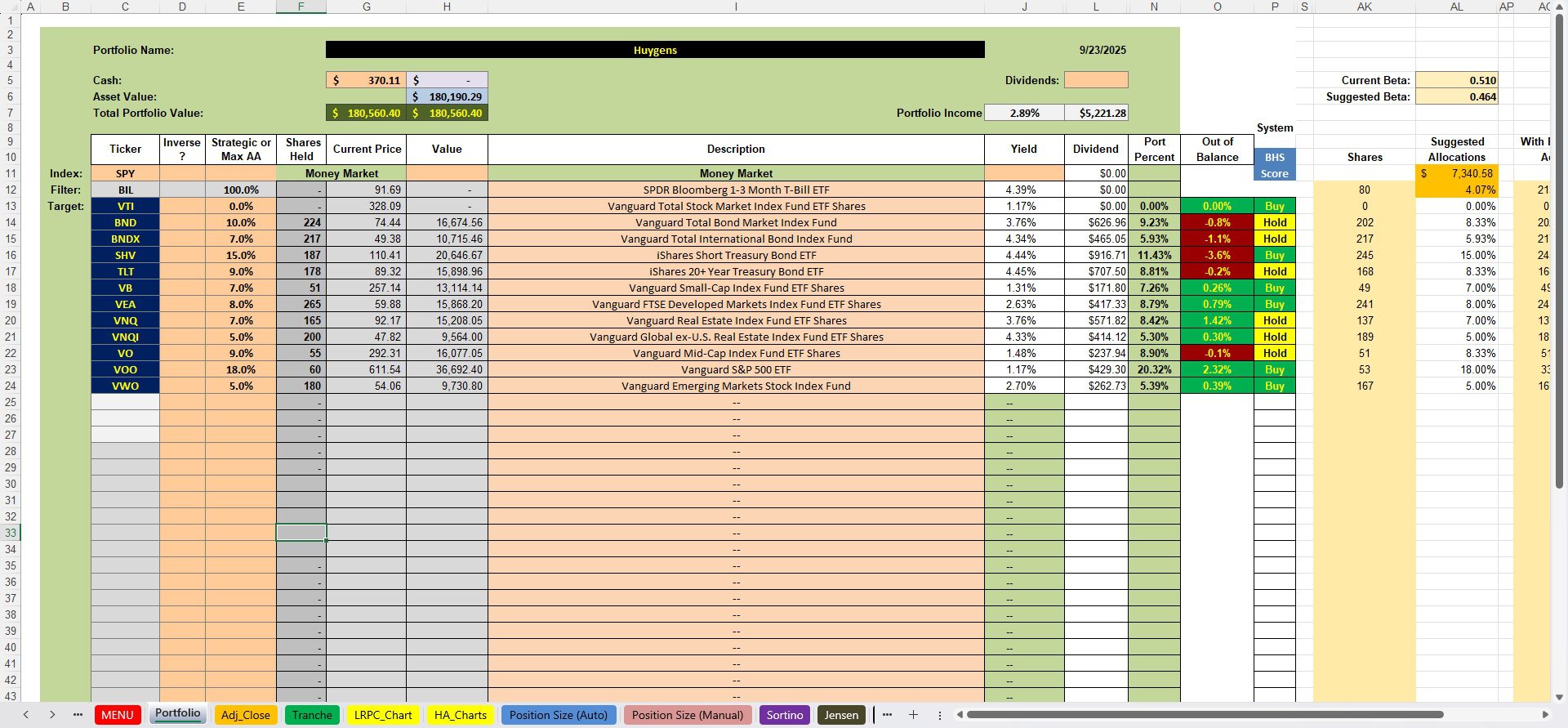This screenshot has height=728, width=1568.
Task: Click the 224 shares held cell for BND
Action: [301, 222]
